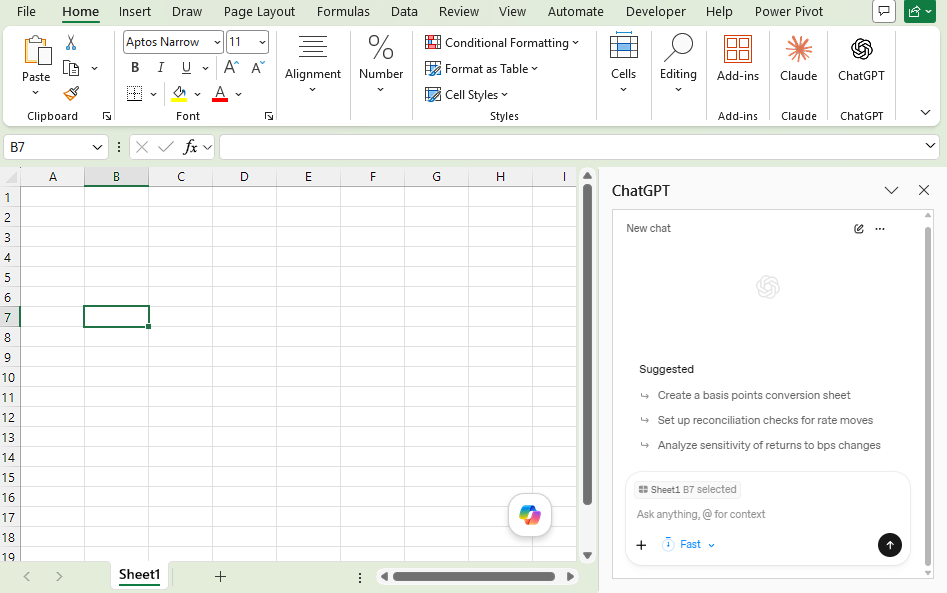The width and height of the screenshot is (947, 593).
Task: Open underline style dropdown arrow
Action: [205, 68]
